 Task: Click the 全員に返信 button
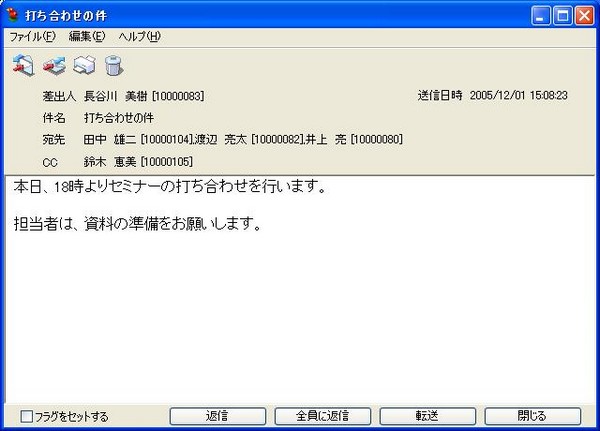[x=323, y=416]
